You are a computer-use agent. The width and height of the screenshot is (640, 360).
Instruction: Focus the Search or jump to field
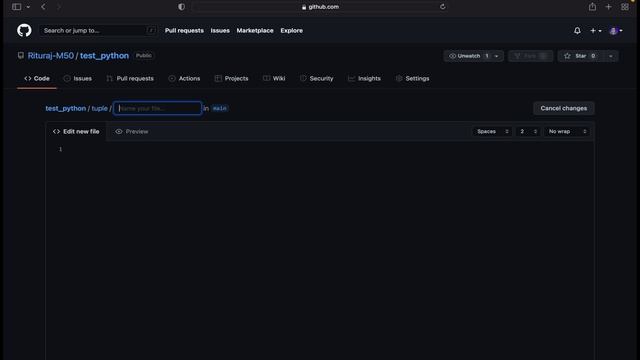tap(98, 31)
